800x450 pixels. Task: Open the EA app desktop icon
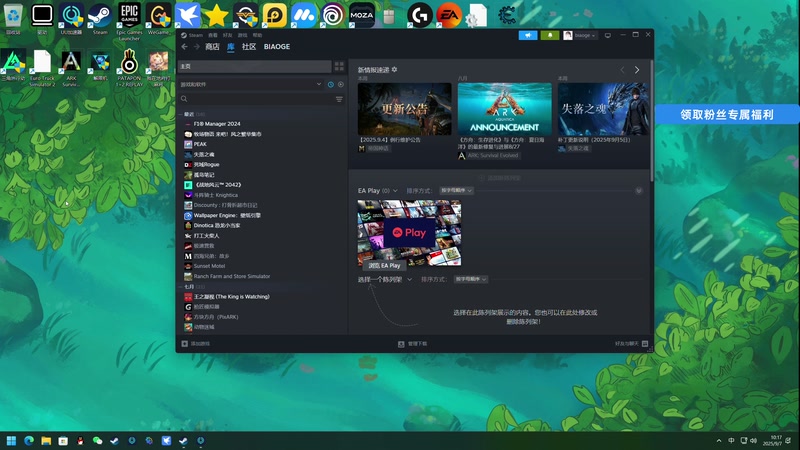449,15
